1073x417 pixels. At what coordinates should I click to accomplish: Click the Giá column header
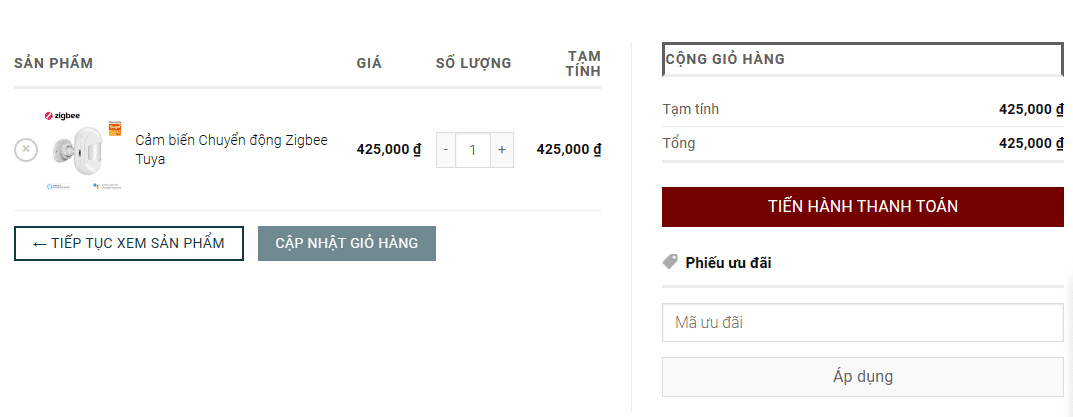(369, 63)
